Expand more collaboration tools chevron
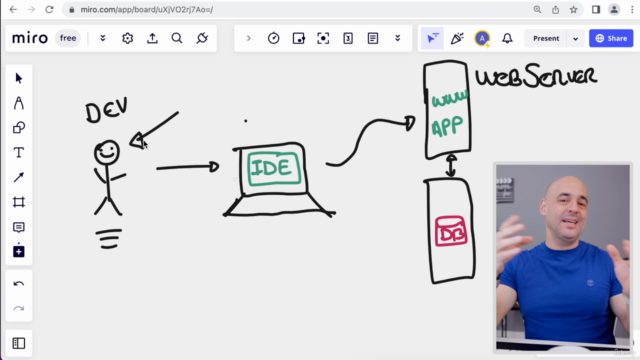Screen dimensions: 640x360 point(397,38)
